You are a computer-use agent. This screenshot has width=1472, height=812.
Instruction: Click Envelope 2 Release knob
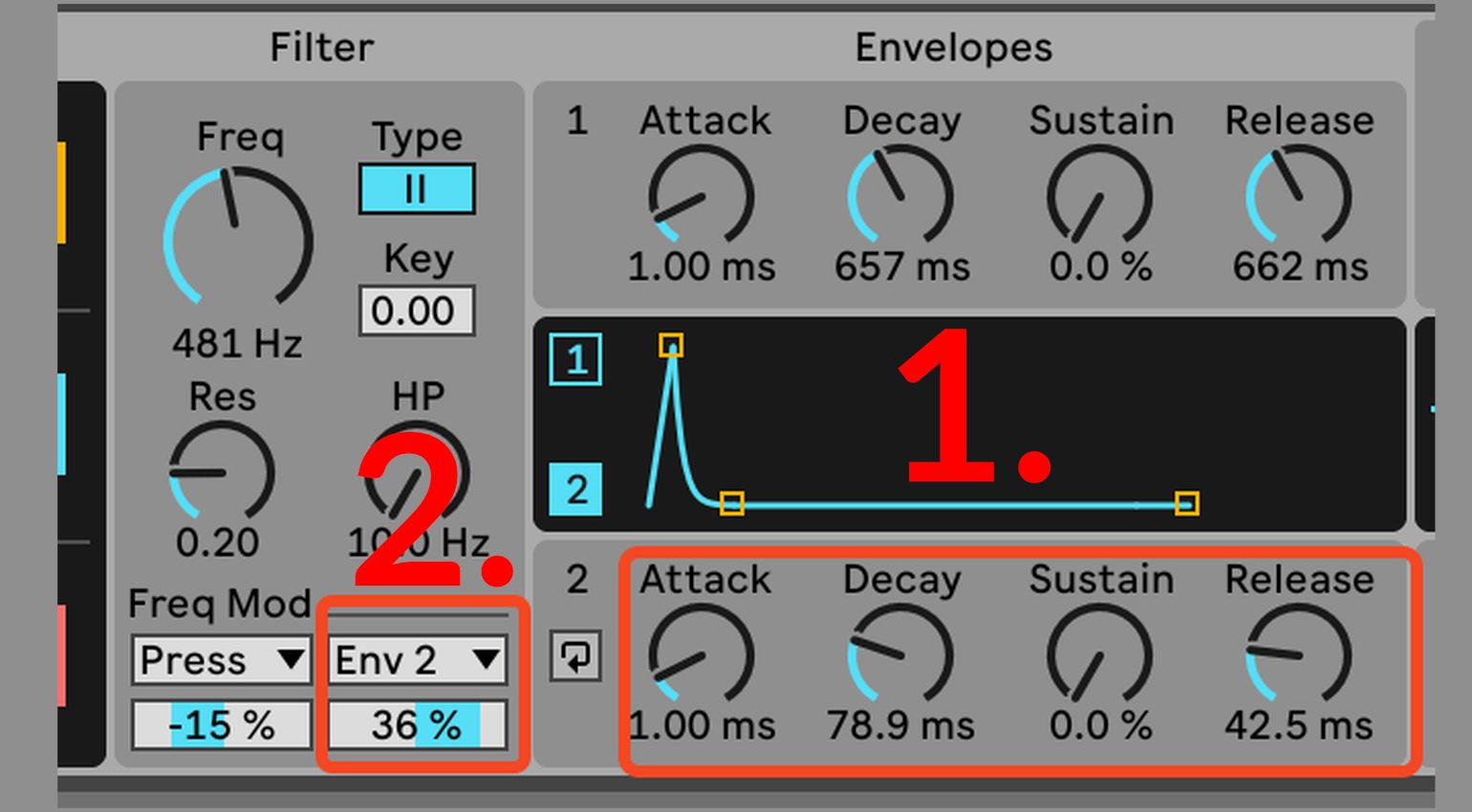pos(1298,656)
